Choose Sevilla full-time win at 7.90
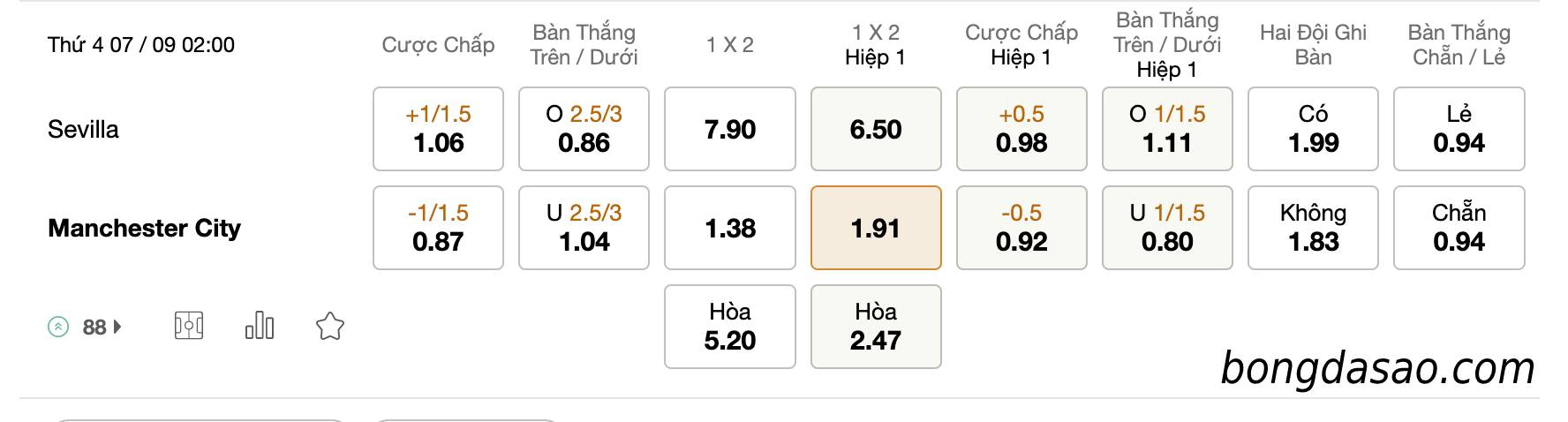Viewport: 1568px width, 422px height. [730, 129]
